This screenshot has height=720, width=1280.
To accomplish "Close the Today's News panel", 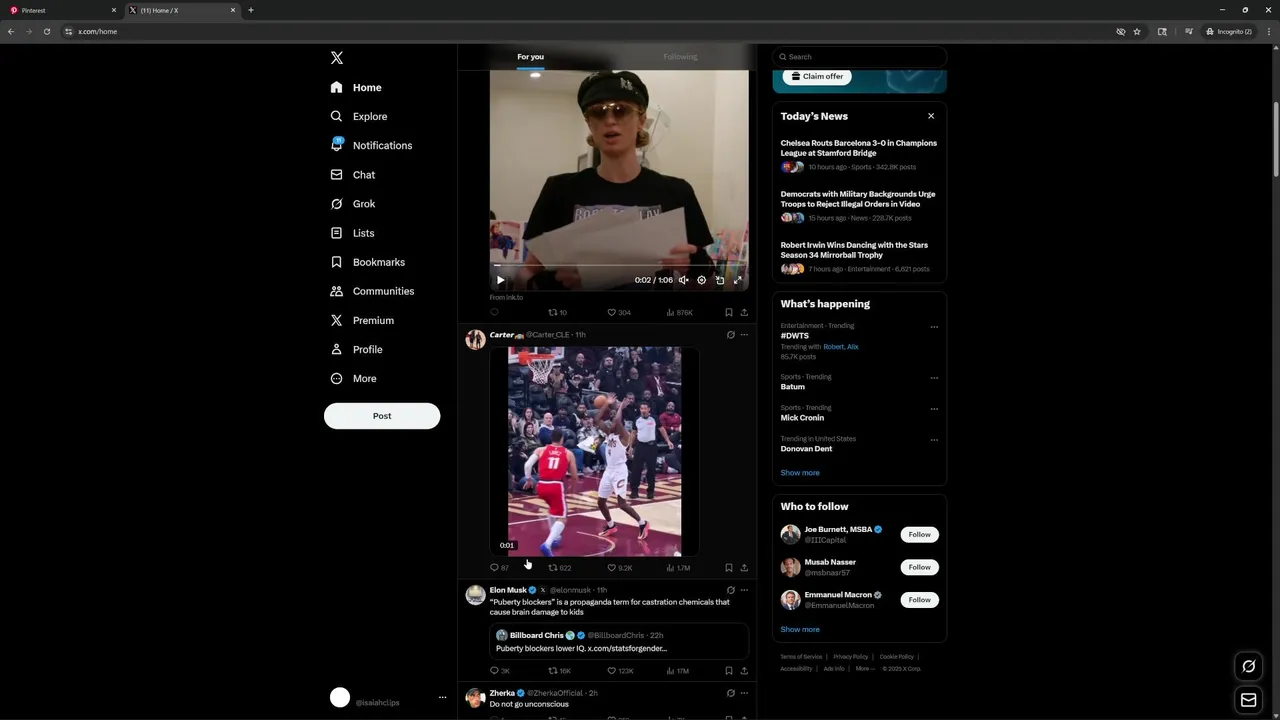I will pos(931,116).
